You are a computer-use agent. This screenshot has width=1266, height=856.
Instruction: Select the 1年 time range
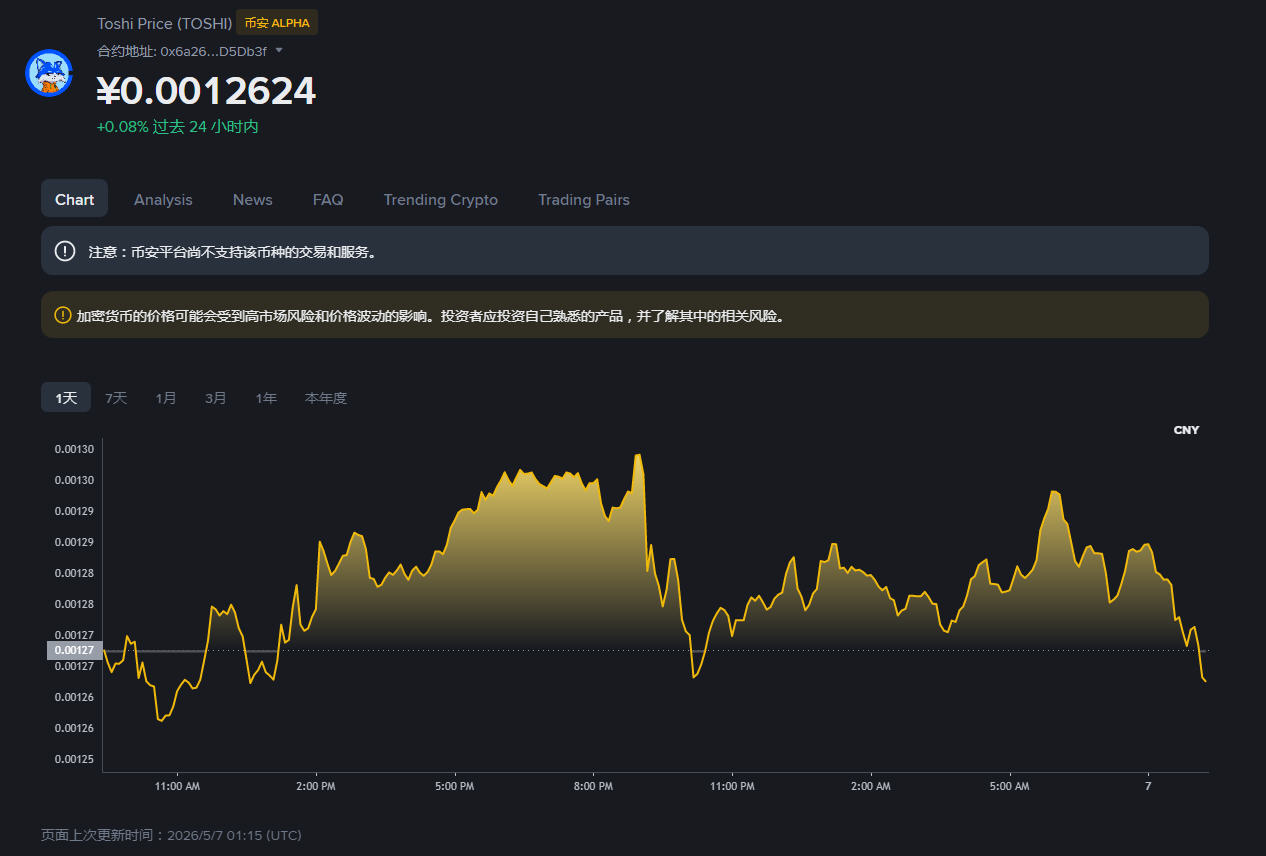click(x=266, y=398)
